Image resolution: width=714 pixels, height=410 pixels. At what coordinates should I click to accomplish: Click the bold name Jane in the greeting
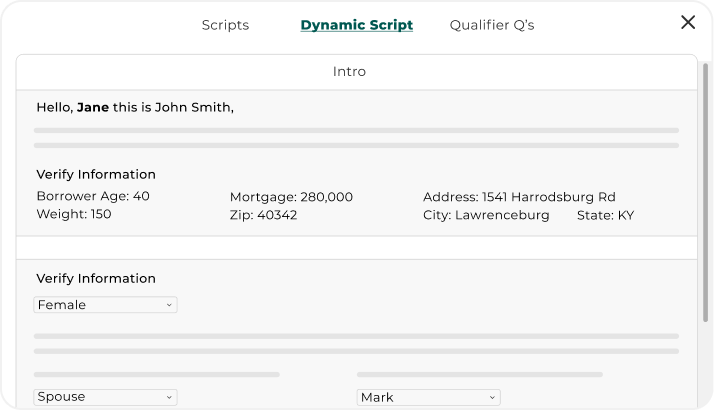click(93, 107)
